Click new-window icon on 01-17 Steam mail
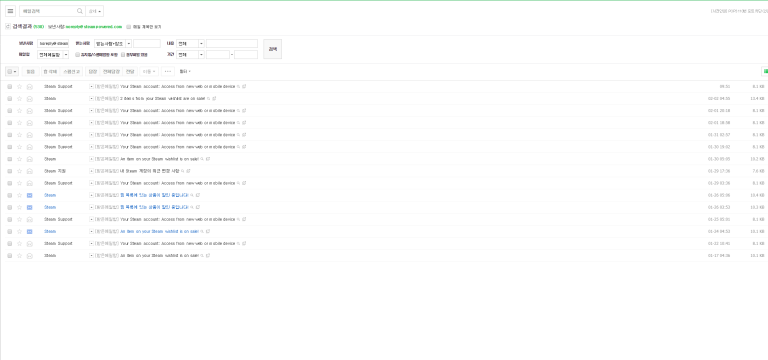This screenshot has height=360, width=768. point(208,256)
